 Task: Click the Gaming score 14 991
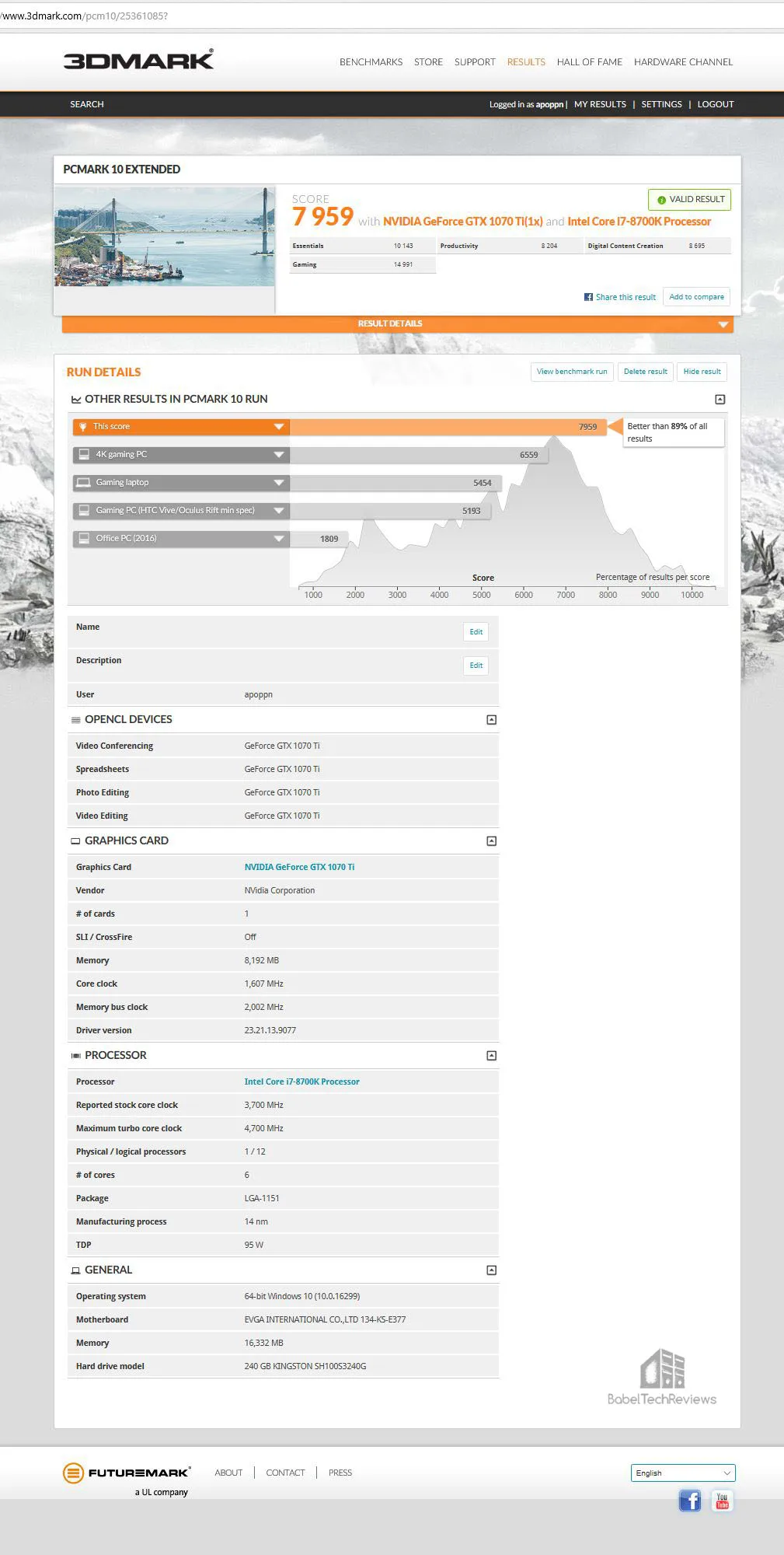tap(402, 265)
